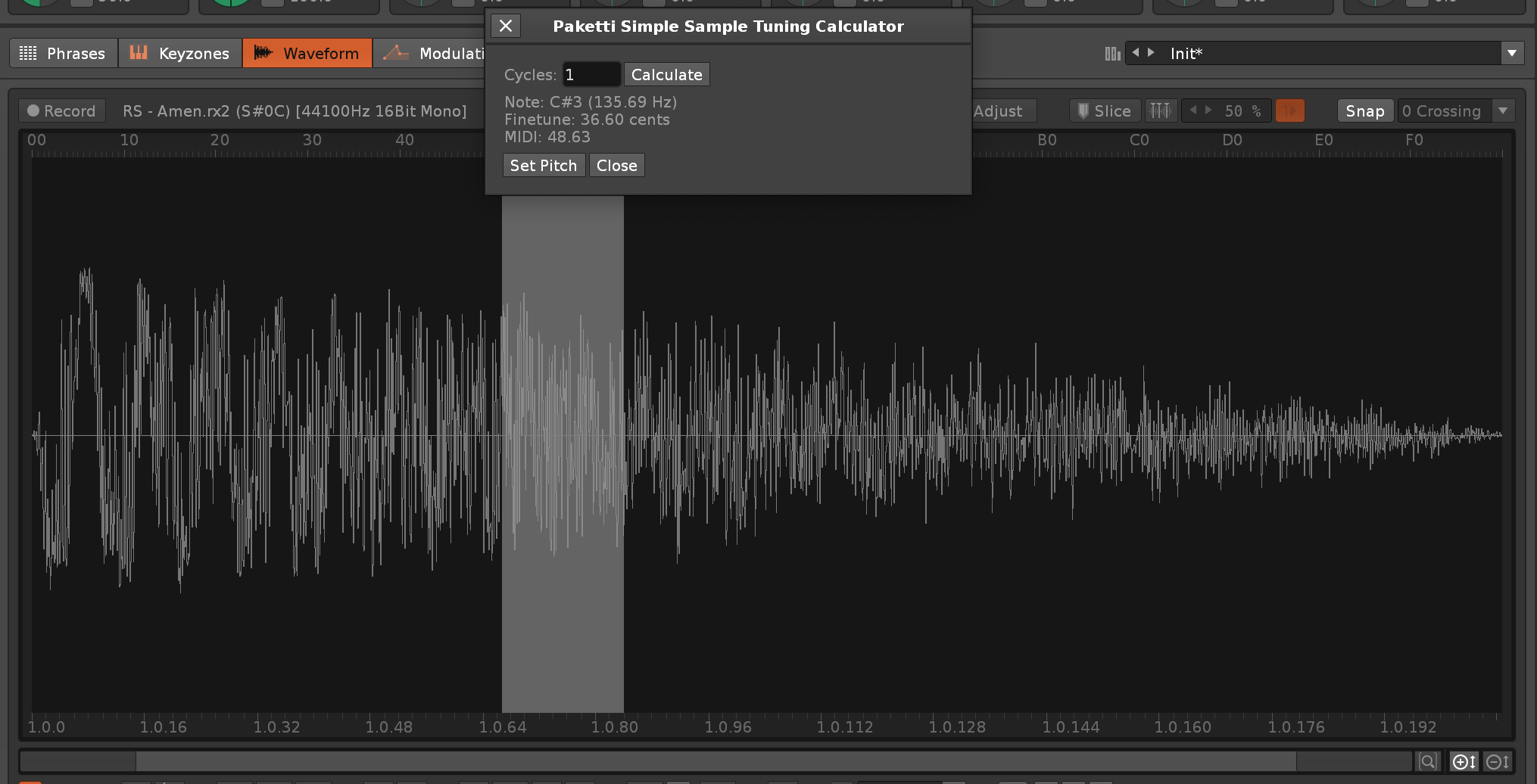The image size is (1537, 784).
Task: Select the next preset arrow
Action: [x=1152, y=53]
